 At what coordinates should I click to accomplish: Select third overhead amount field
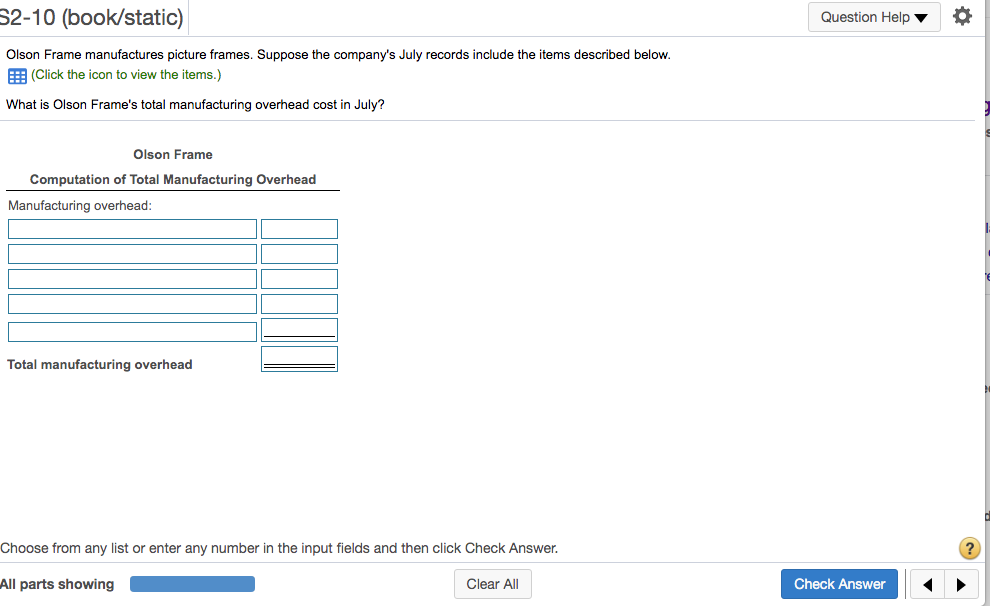299,279
